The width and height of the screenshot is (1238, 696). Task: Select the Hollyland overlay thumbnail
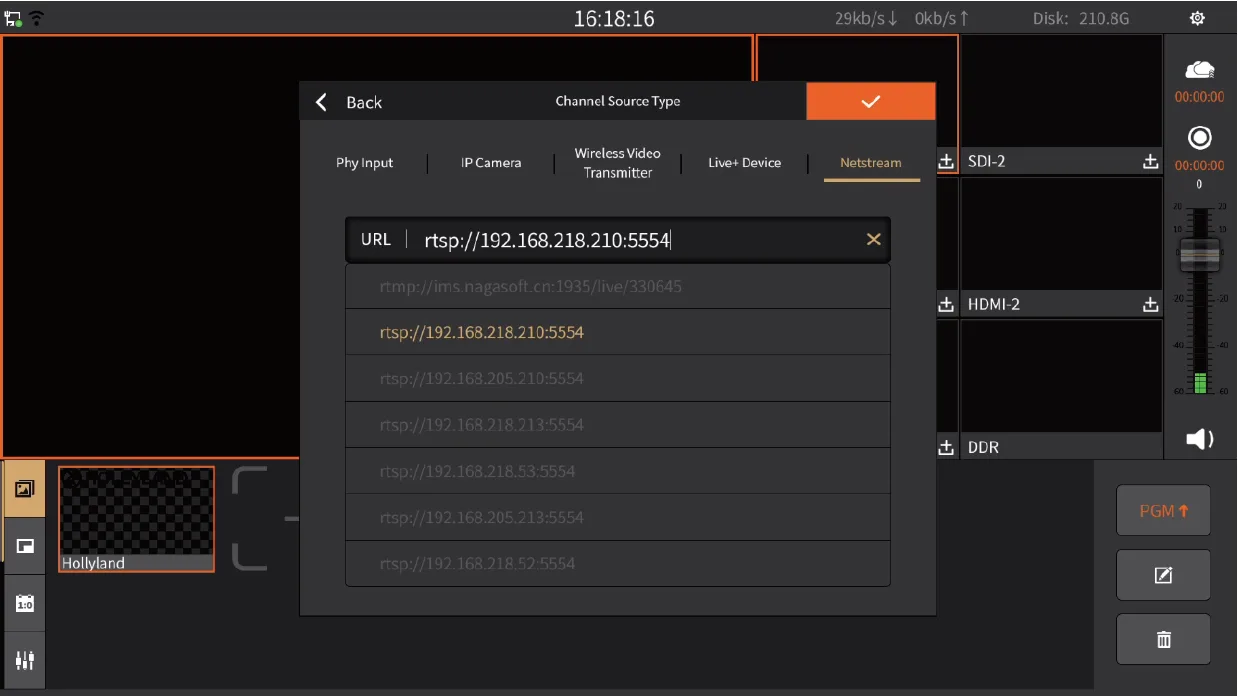136,519
